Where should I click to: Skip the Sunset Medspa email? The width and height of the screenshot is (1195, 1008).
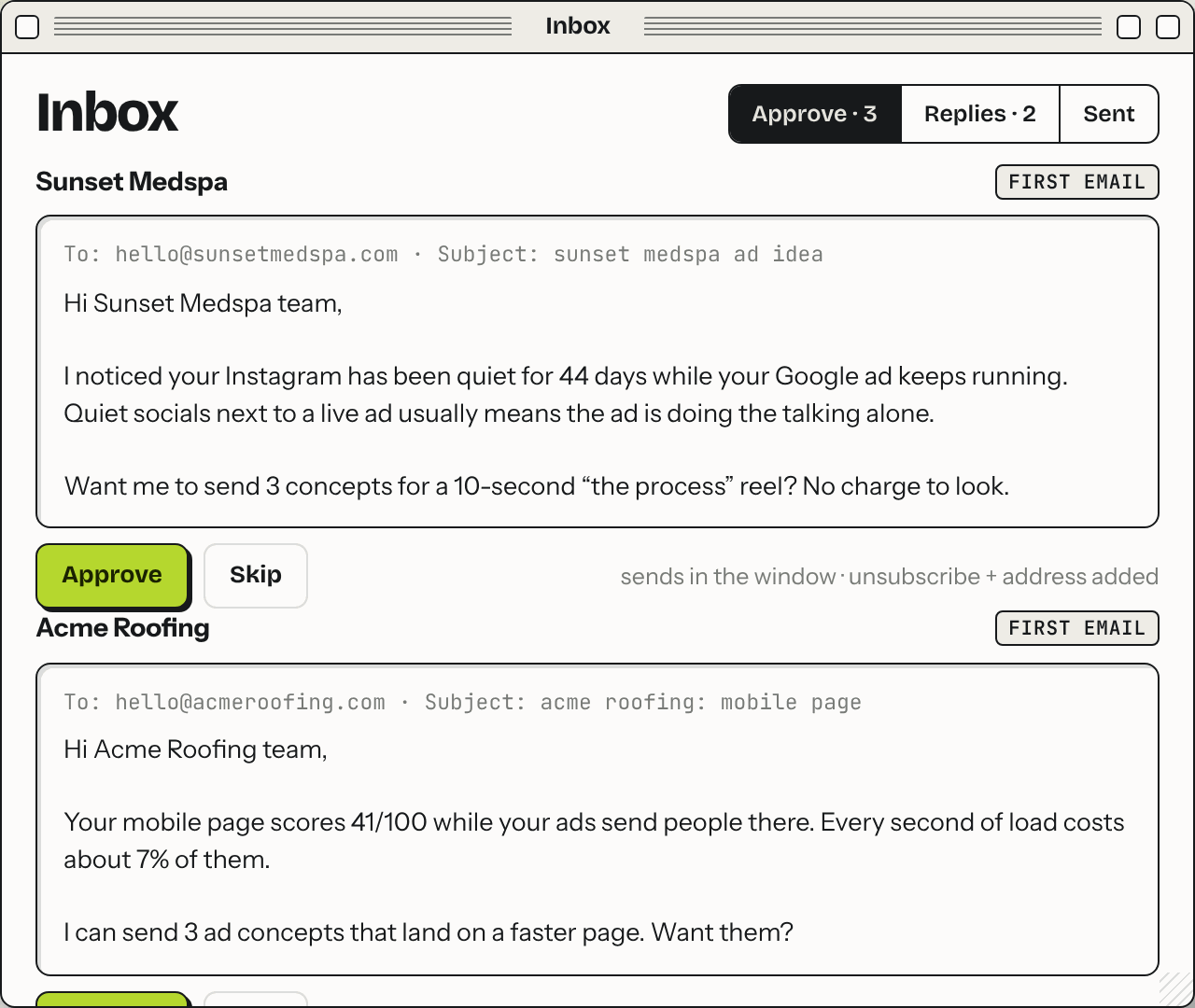click(256, 575)
